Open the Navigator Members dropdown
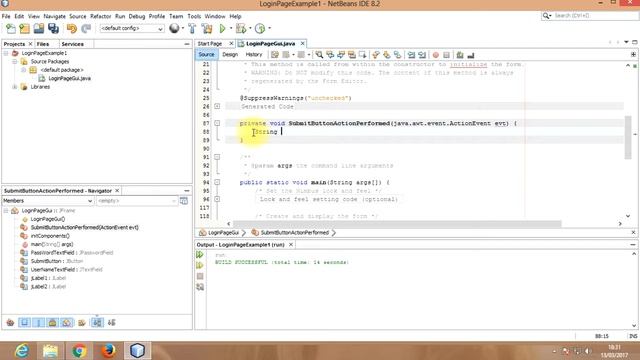Image resolution: width=640 pixels, height=360 pixels. tap(47, 201)
